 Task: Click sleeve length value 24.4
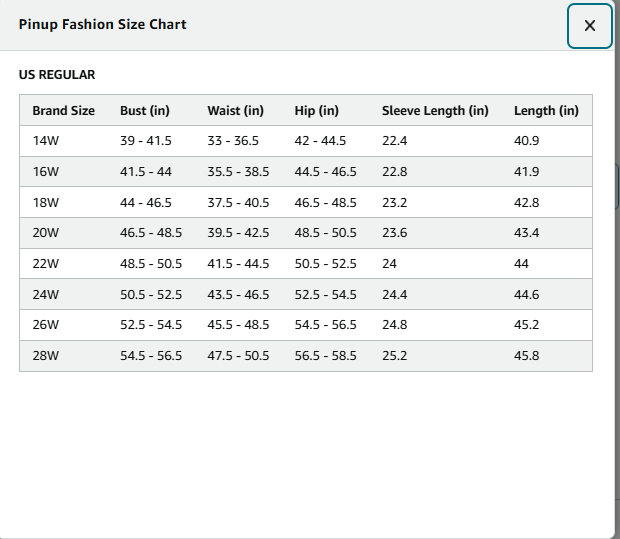pos(395,295)
